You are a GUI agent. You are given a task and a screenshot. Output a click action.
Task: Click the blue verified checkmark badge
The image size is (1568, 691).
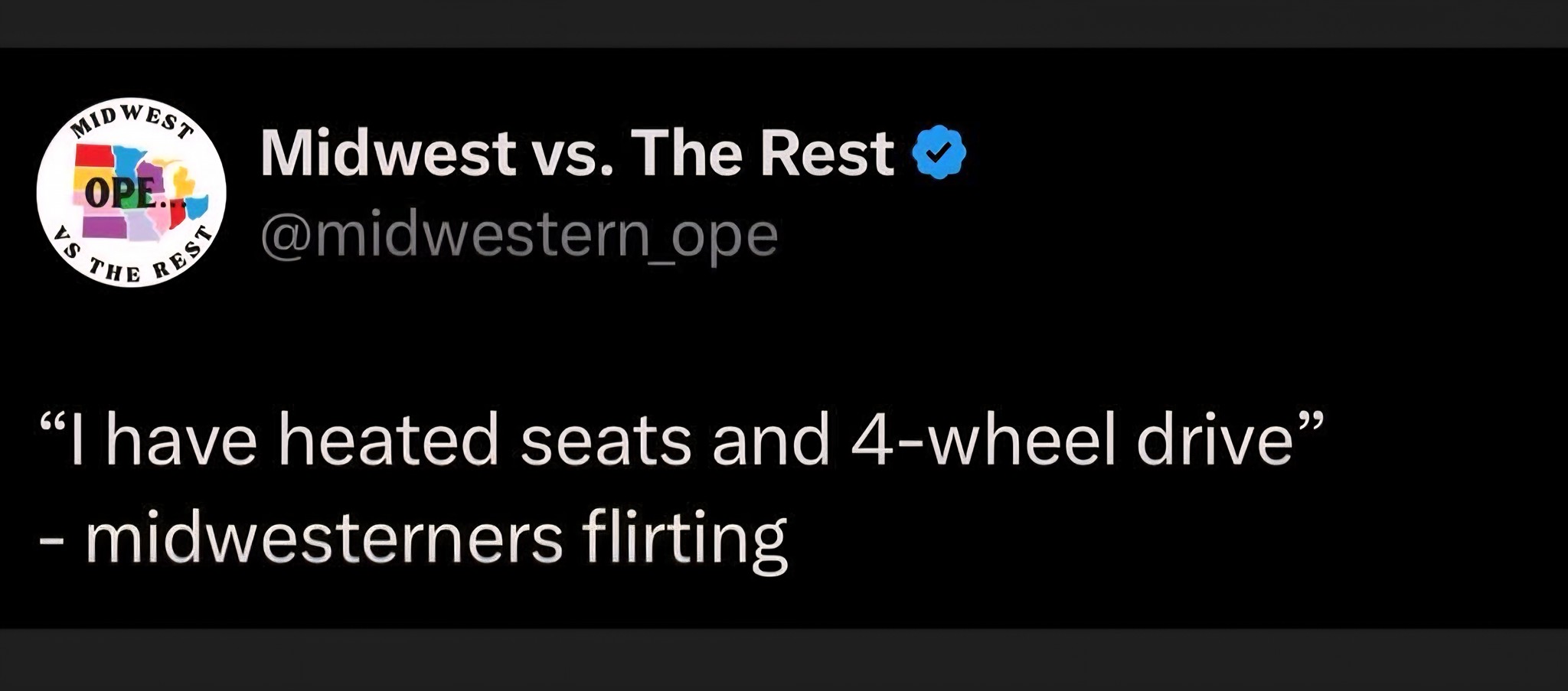coord(939,152)
